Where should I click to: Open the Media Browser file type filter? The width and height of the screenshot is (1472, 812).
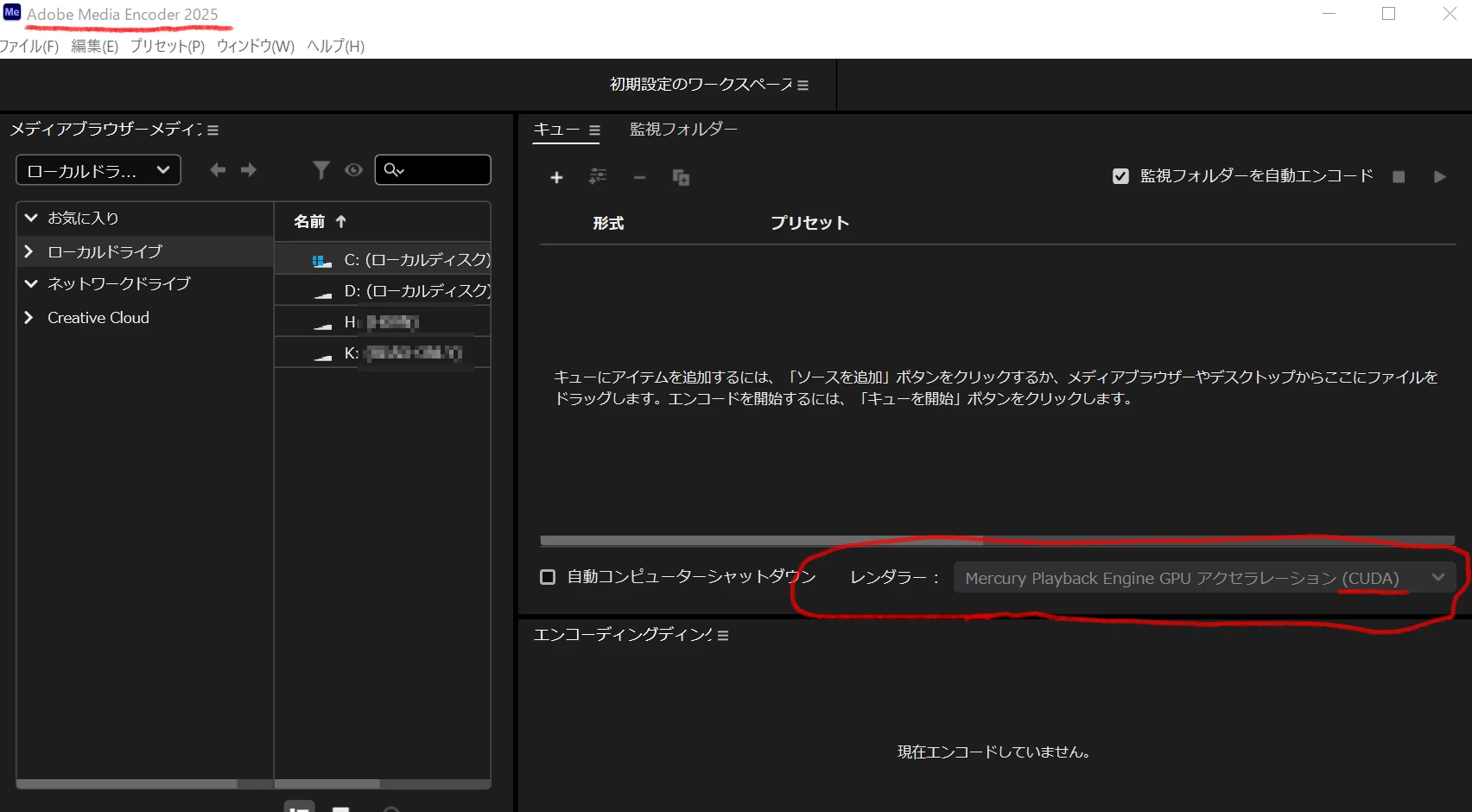click(x=320, y=170)
